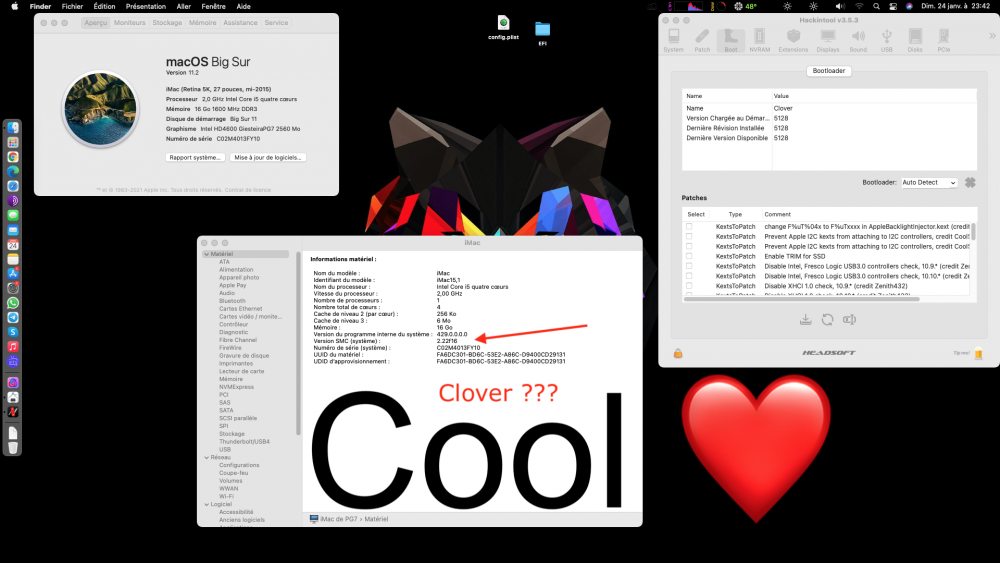1000x563 pixels.
Task: Click the lock icon in Hackintool footer
Action: tap(678, 353)
